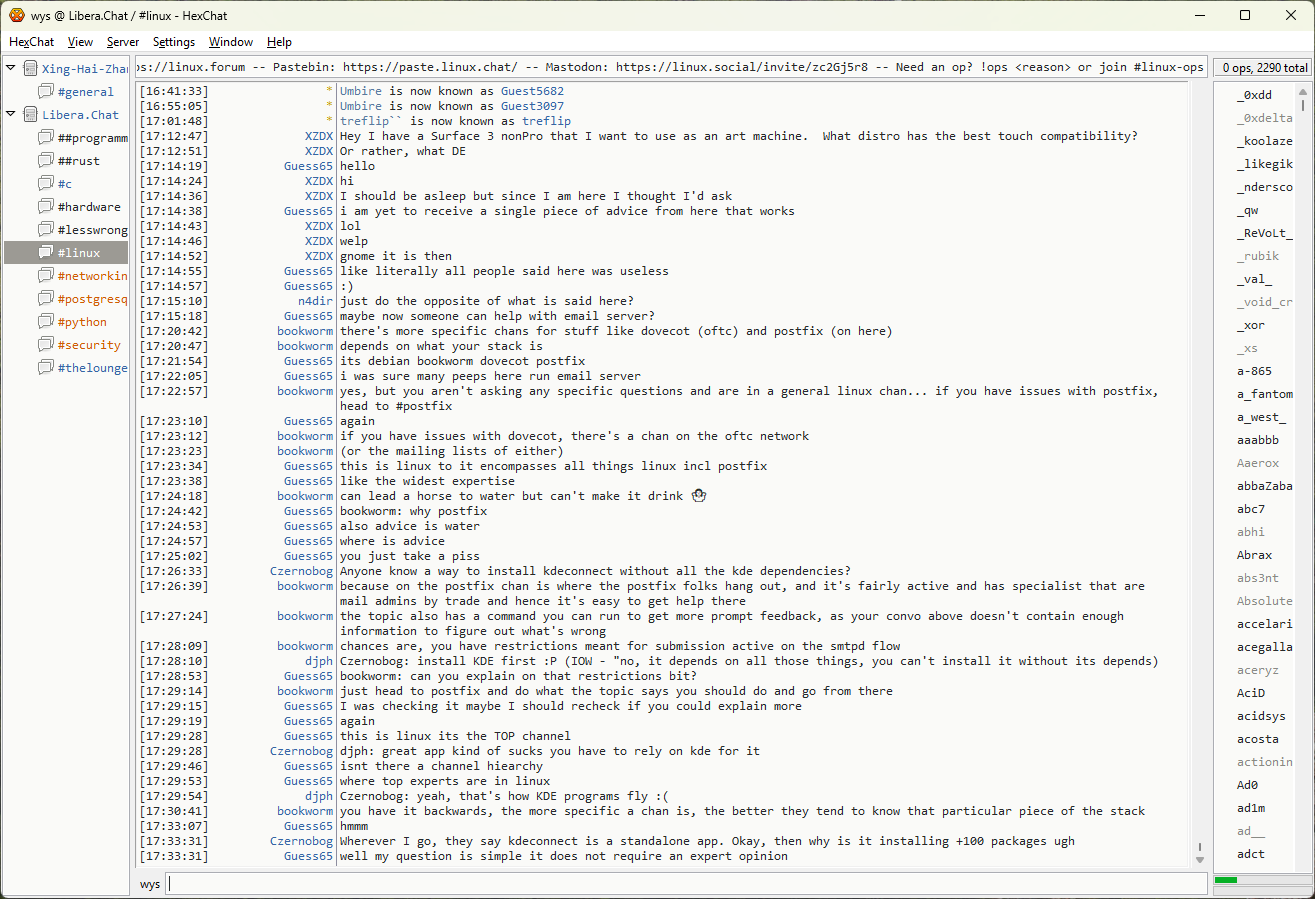Click the Xing-Hai-Zhan server icon
Image resolution: width=1315 pixels, height=899 pixels.
click(30, 69)
